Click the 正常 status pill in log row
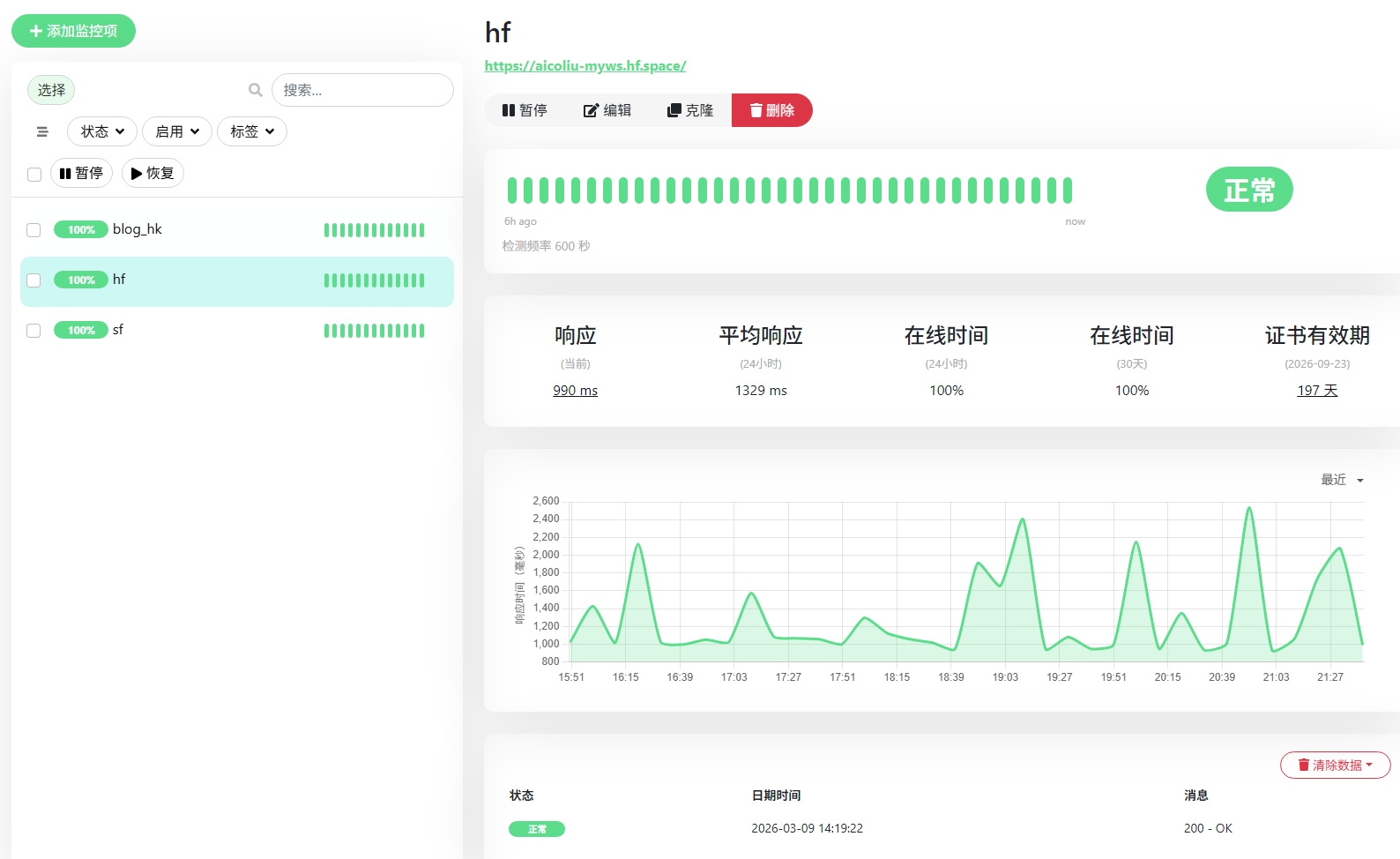 pyautogui.click(x=537, y=829)
